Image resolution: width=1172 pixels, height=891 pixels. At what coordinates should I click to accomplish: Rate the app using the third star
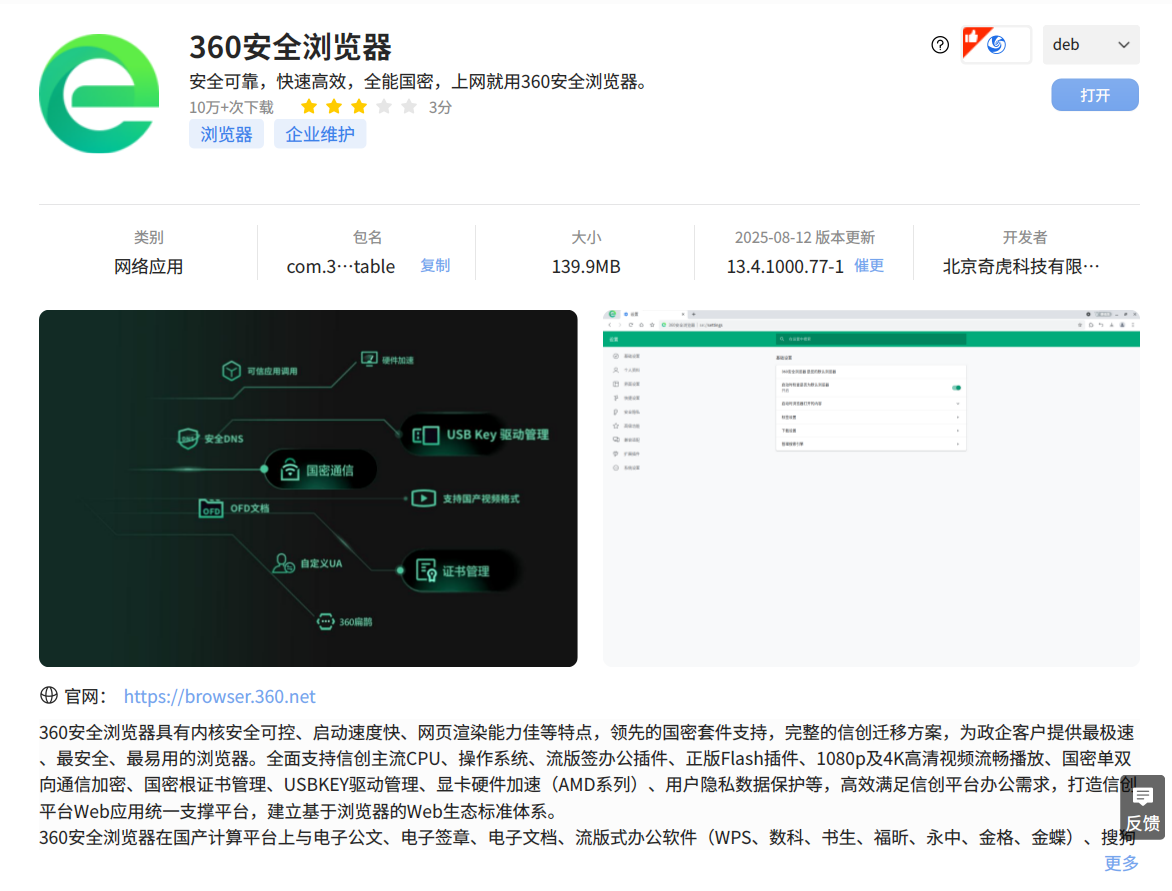[360, 106]
